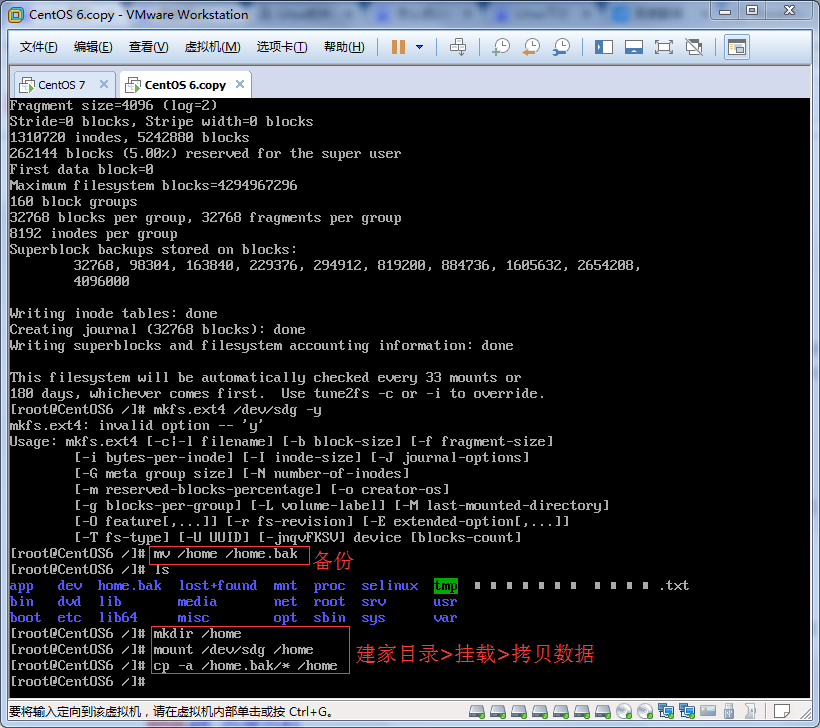Click the 'Creating journal (32768 blocks): done' line
This screenshot has width=820, height=728.
tap(157, 329)
